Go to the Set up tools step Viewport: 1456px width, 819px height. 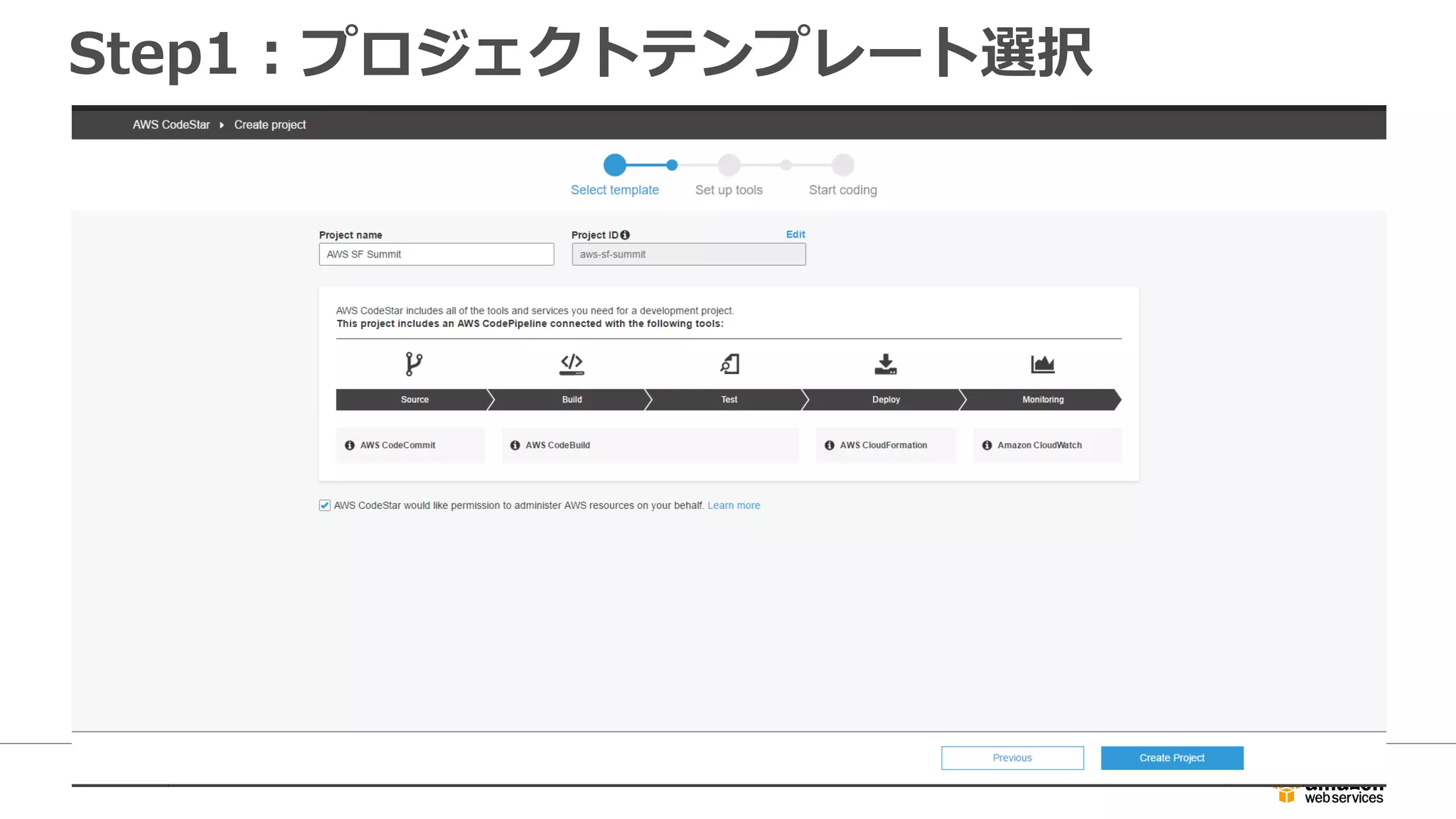[x=729, y=190]
